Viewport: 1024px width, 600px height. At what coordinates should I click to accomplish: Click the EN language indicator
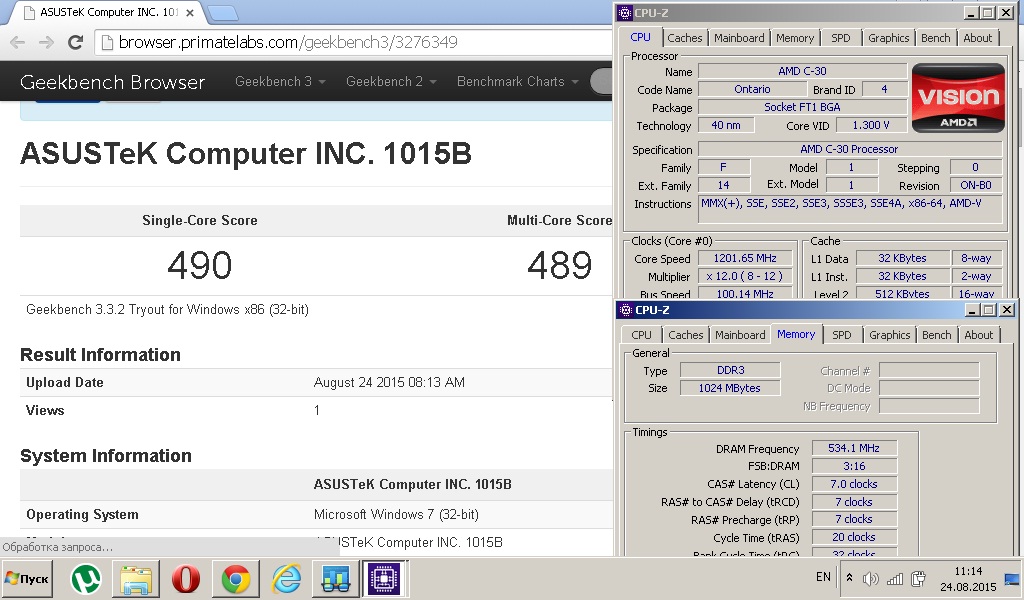(x=824, y=577)
